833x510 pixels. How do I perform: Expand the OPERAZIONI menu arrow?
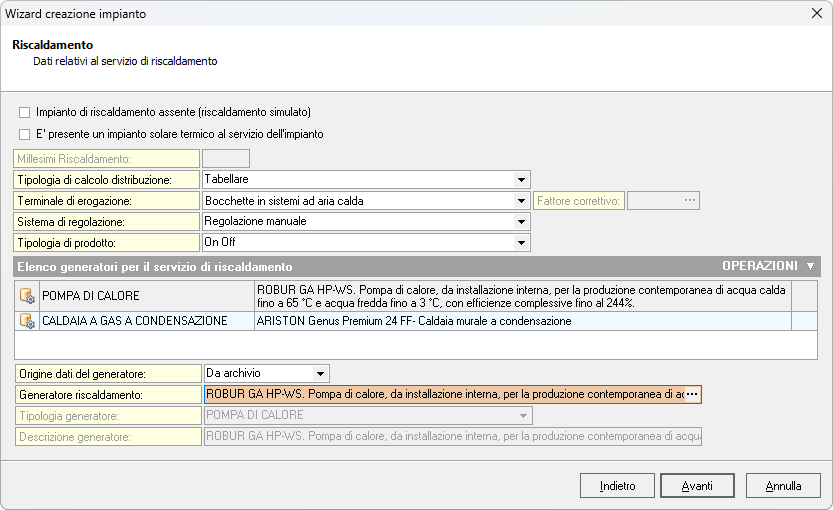(x=810, y=267)
